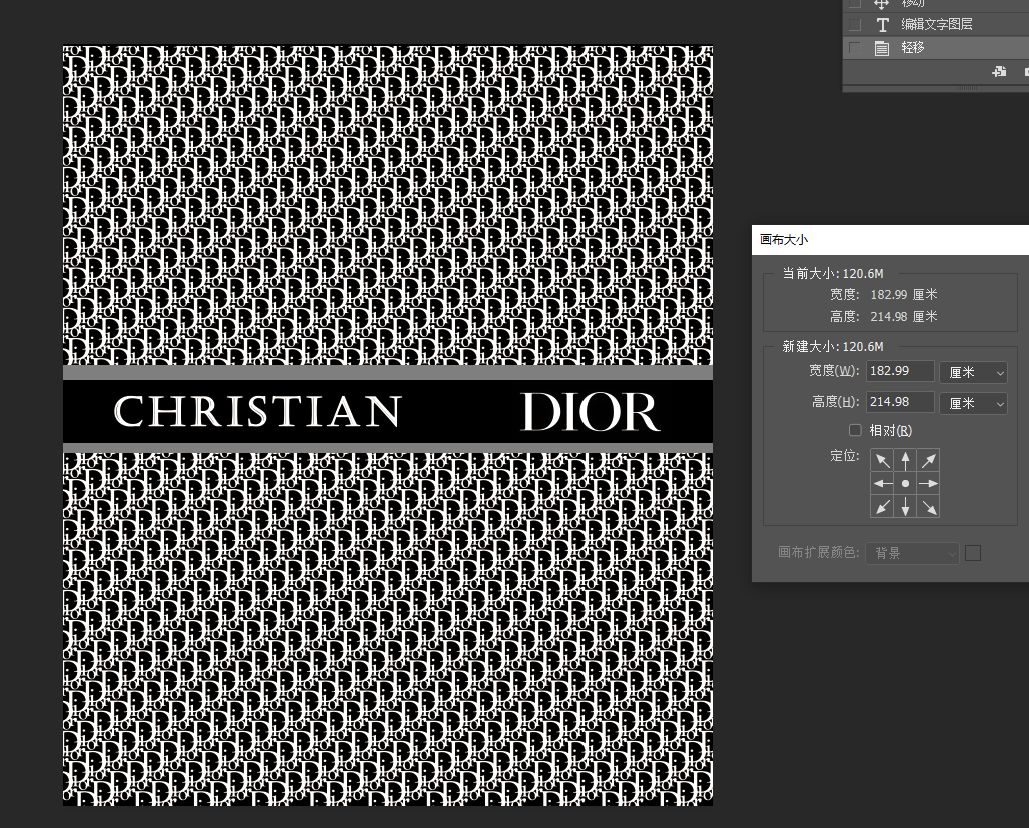Image resolution: width=1029 pixels, height=828 pixels.
Task: Toggle history brush source box for 编辑文字图层
Action: pos(854,25)
